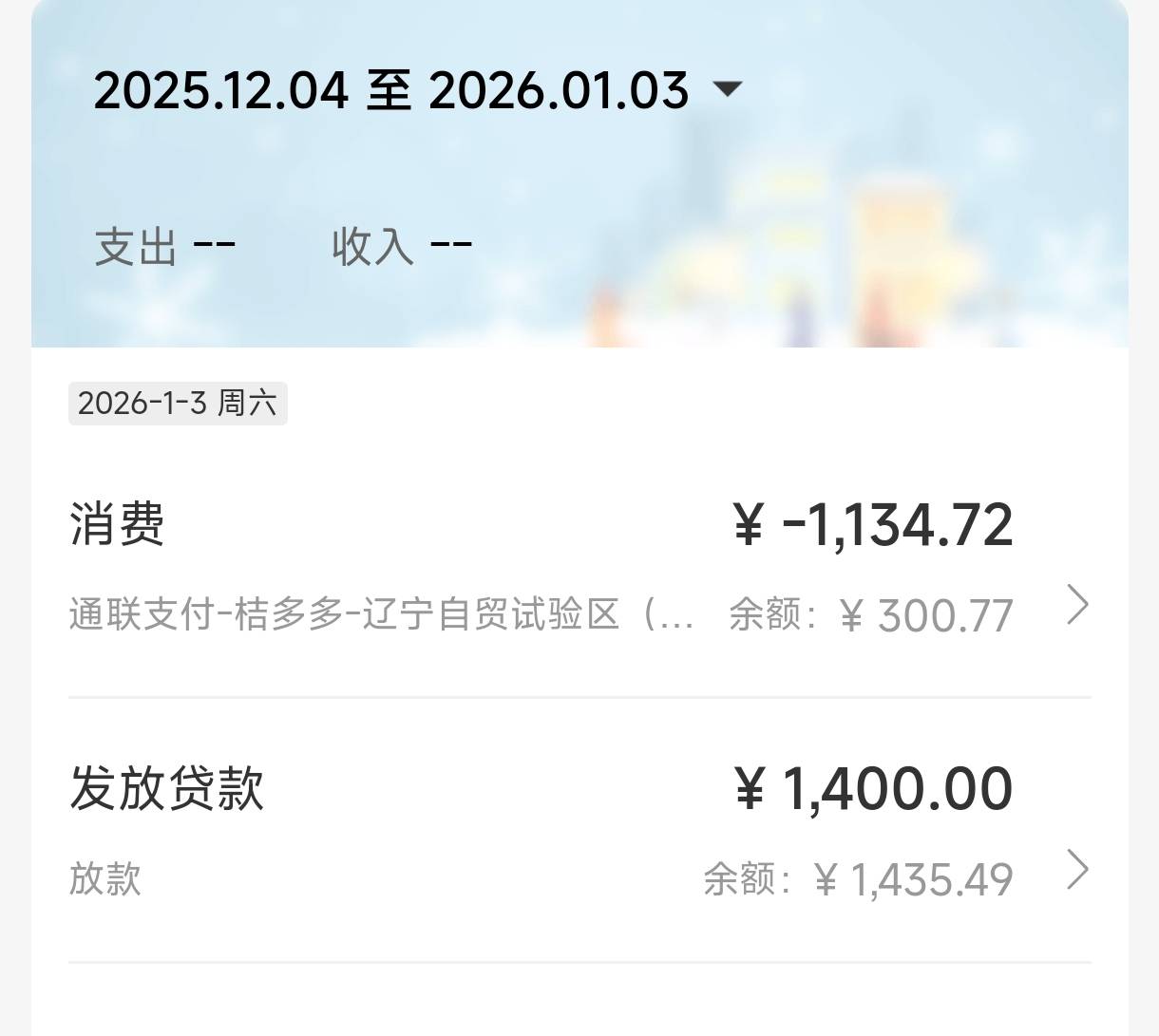Tap the 2025.12.04 至 2026.01.03 date range
1159x1036 pixels.
(x=390, y=91)
